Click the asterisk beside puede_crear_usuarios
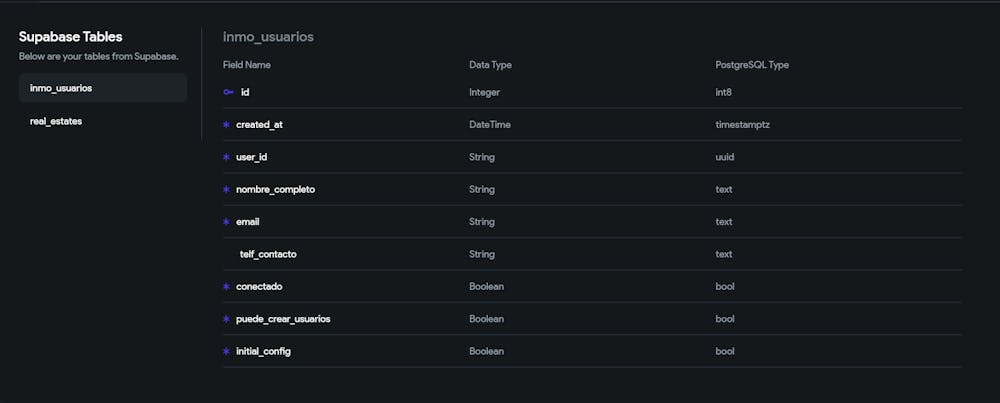The height and width of the screenshot is (403, 1000). (226, 319)
